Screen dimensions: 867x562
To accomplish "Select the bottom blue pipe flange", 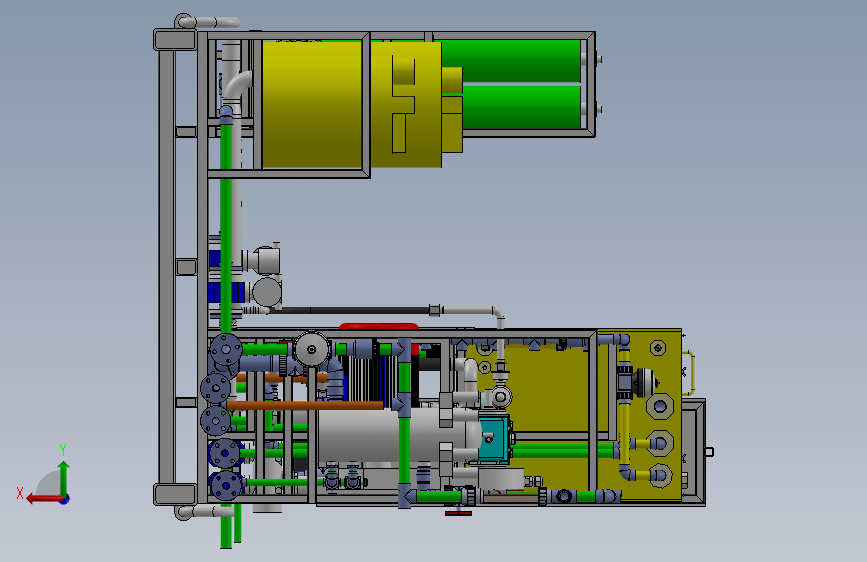I will pos(225,486).
